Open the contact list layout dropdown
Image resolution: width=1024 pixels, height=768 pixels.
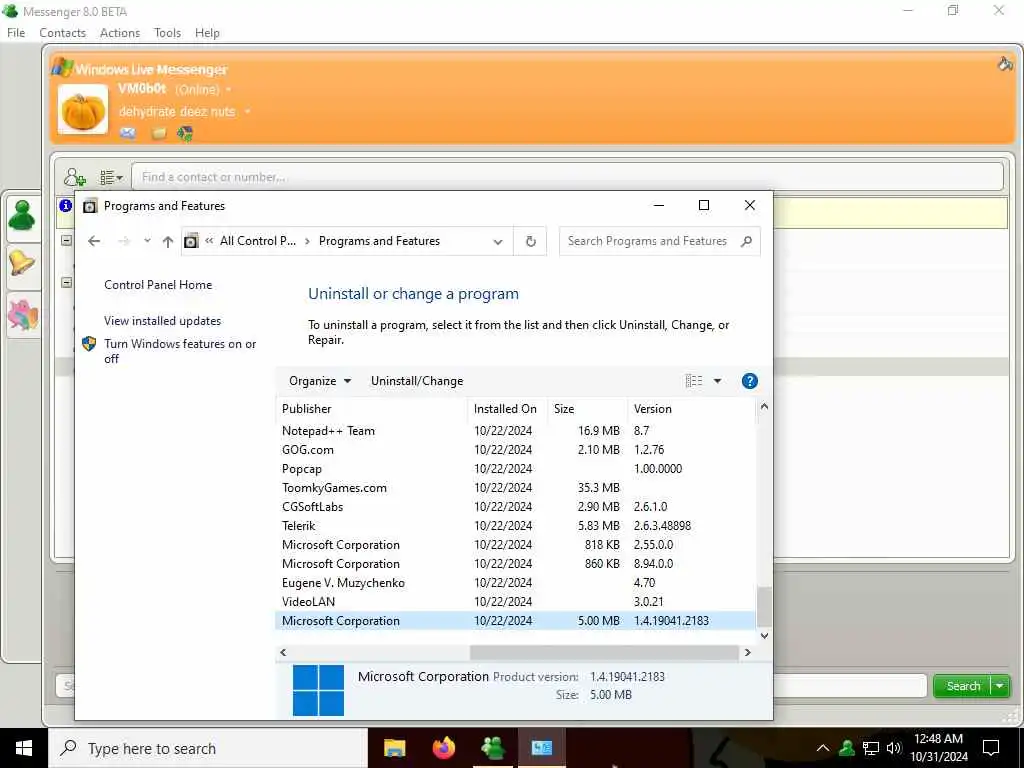pyautogui.click(x=111, y=177)
